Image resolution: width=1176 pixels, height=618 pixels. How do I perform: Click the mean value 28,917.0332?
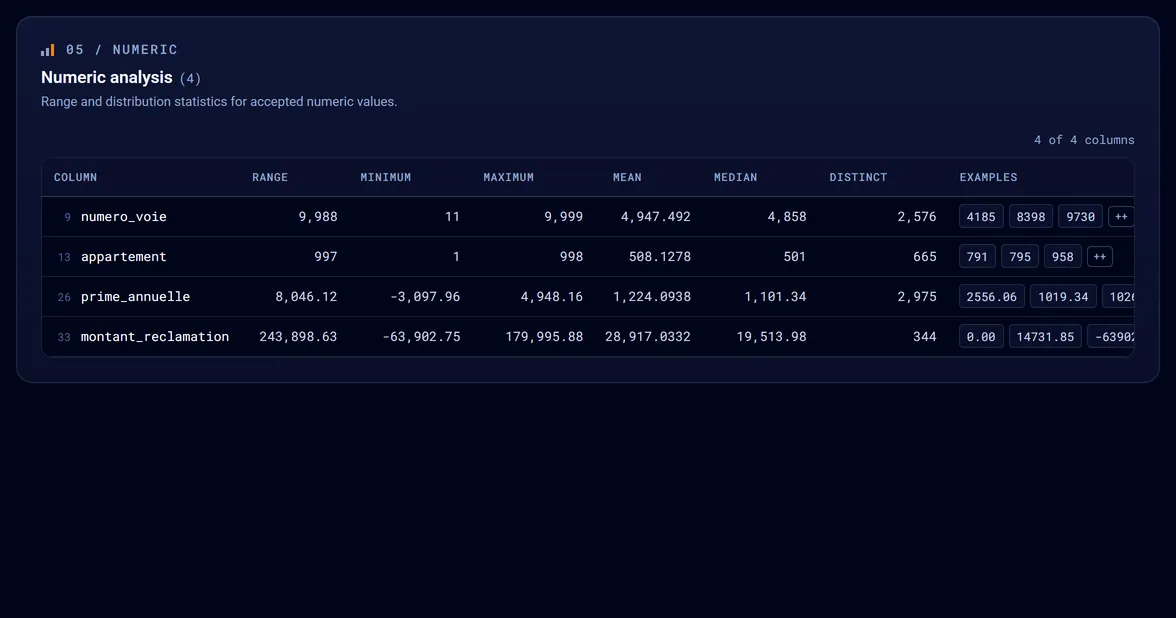648,337
